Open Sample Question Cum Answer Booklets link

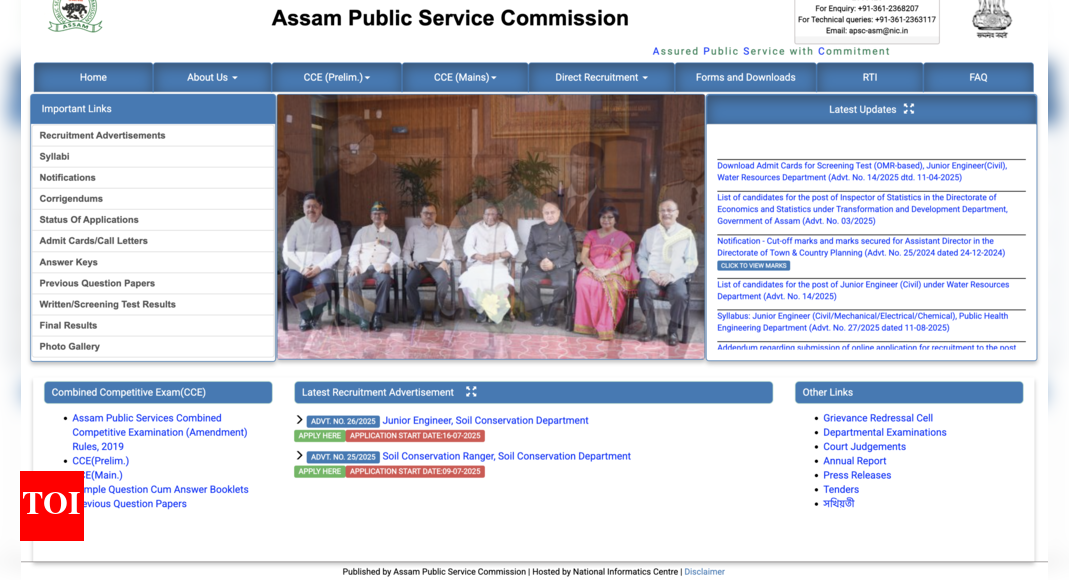[166, 489]
